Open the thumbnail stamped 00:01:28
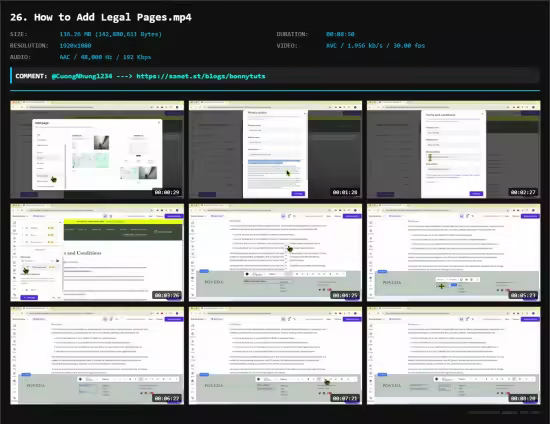 (275, 150)
